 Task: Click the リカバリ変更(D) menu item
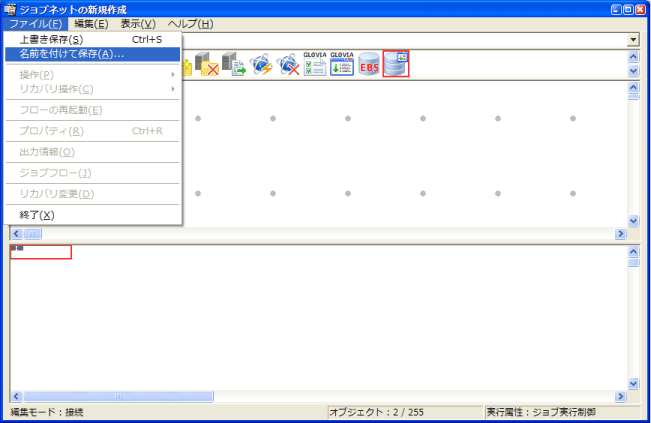[x=93, y=194]
